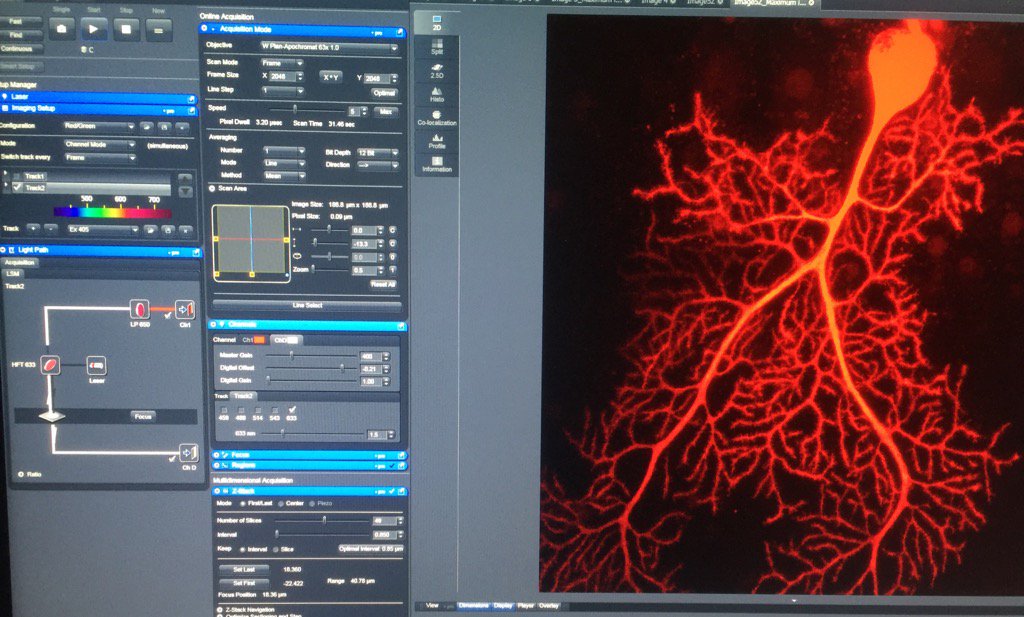Screen dimensions: 1024x617
Task: Save configuration with the disk icon
Action: (x=165, y=126)
